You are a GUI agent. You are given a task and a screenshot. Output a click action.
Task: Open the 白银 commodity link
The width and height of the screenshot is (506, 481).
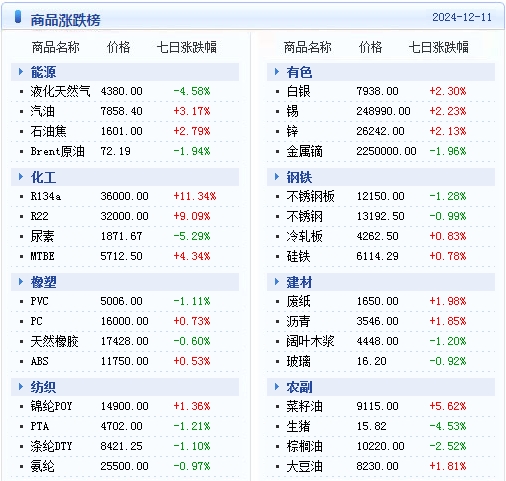(x=298, y=91)
